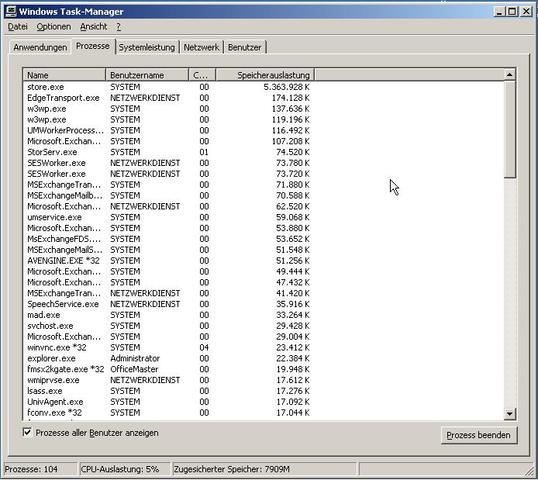538x480 pixels.
Task: Sort by the Speicherauslastung column header
Action: coord(265,75)
